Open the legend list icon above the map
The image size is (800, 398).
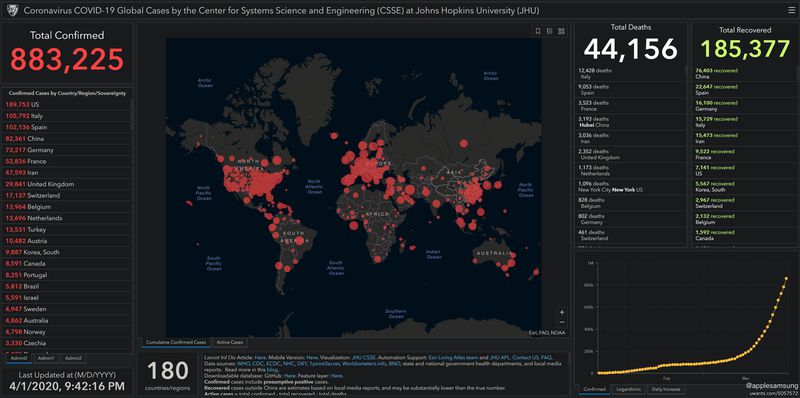(549, 31)
